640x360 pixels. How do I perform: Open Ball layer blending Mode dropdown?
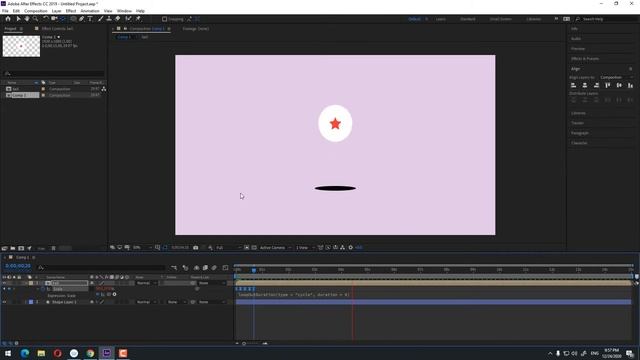pyautogui.click(x=146, y=283)
